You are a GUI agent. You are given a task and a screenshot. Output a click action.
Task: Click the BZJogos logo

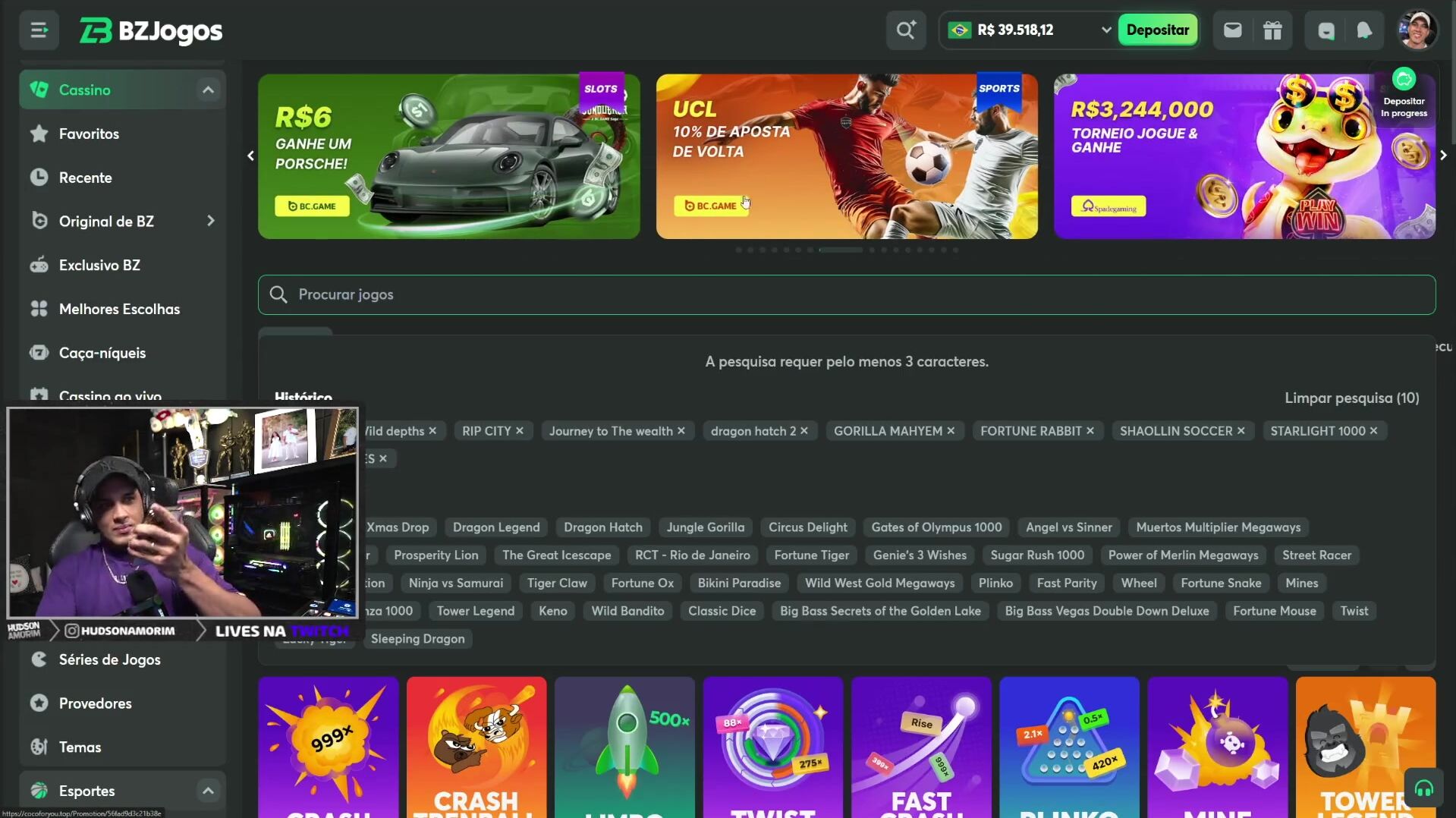pos(151,30)
